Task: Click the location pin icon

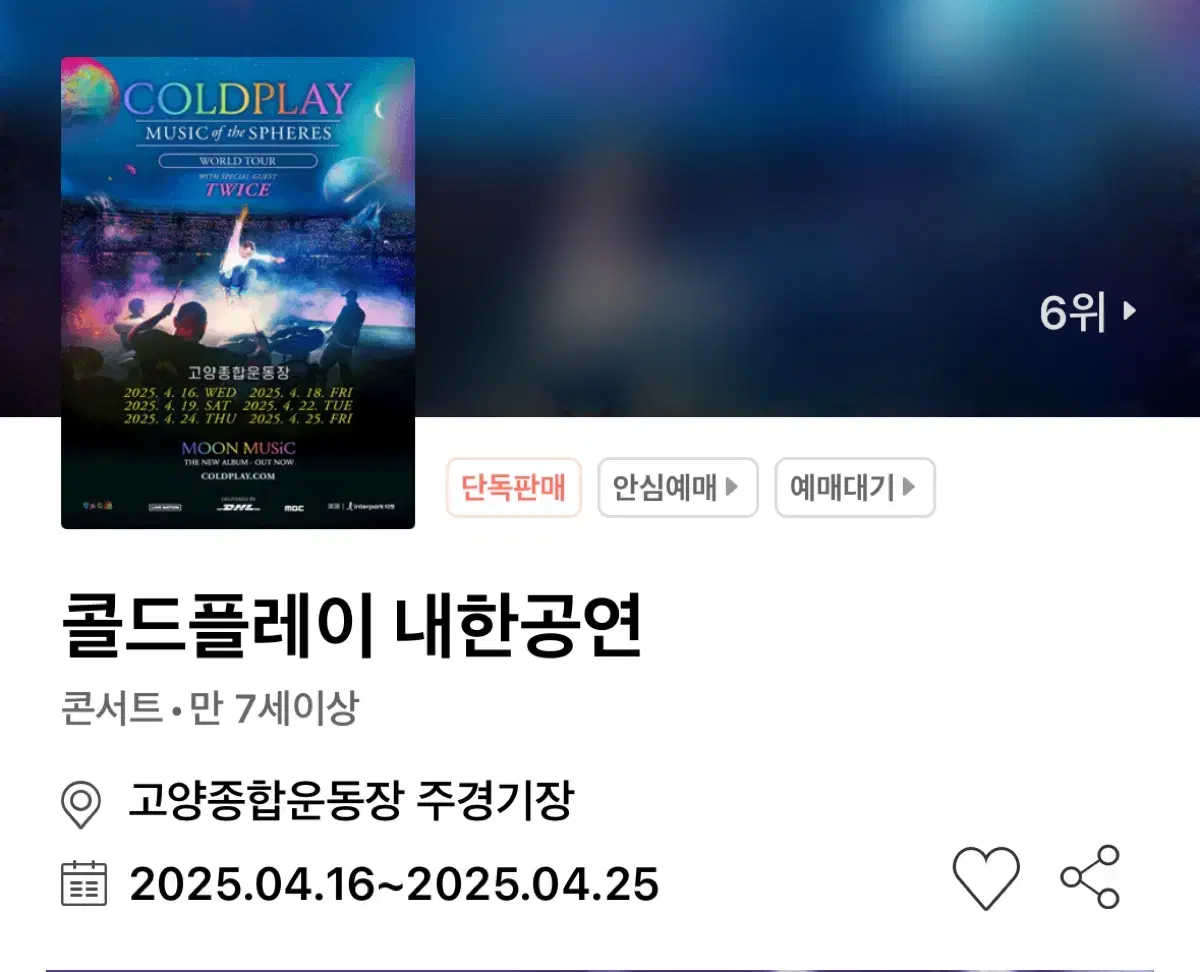Action: pyautogui.click(x=81, y=804)
